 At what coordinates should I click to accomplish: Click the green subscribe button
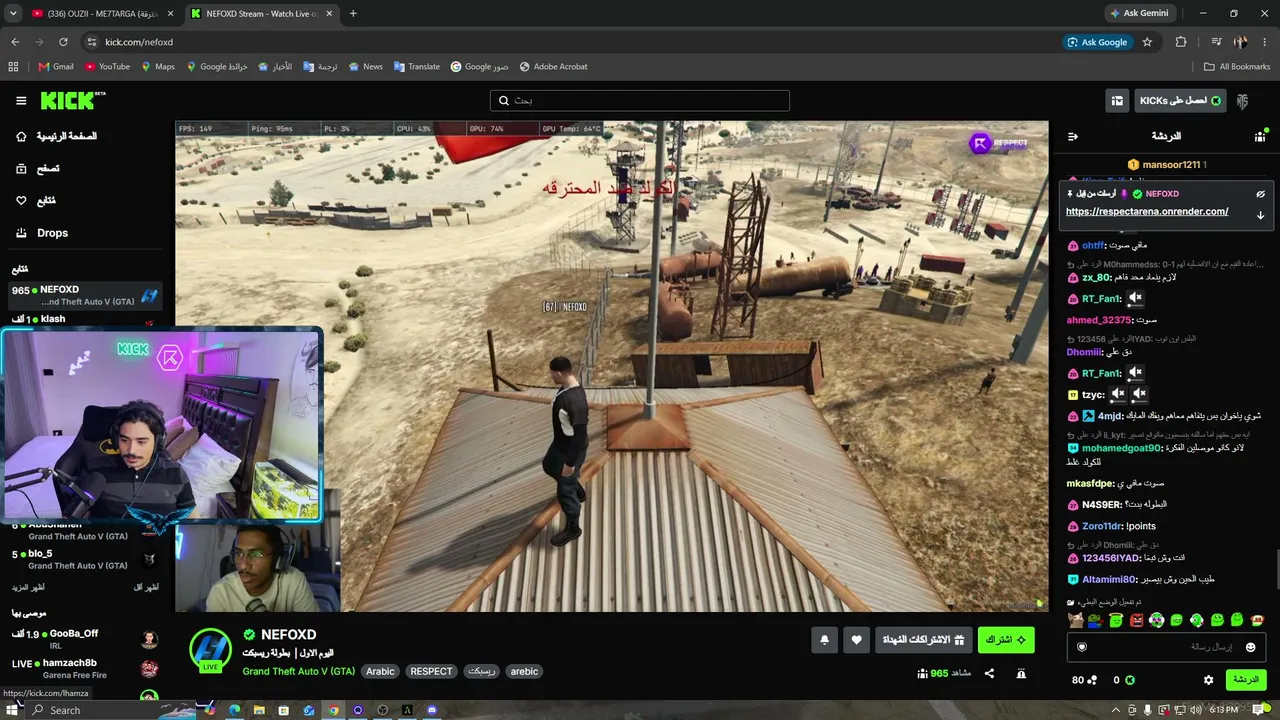pyautogui.click(x=1005, y=640)
